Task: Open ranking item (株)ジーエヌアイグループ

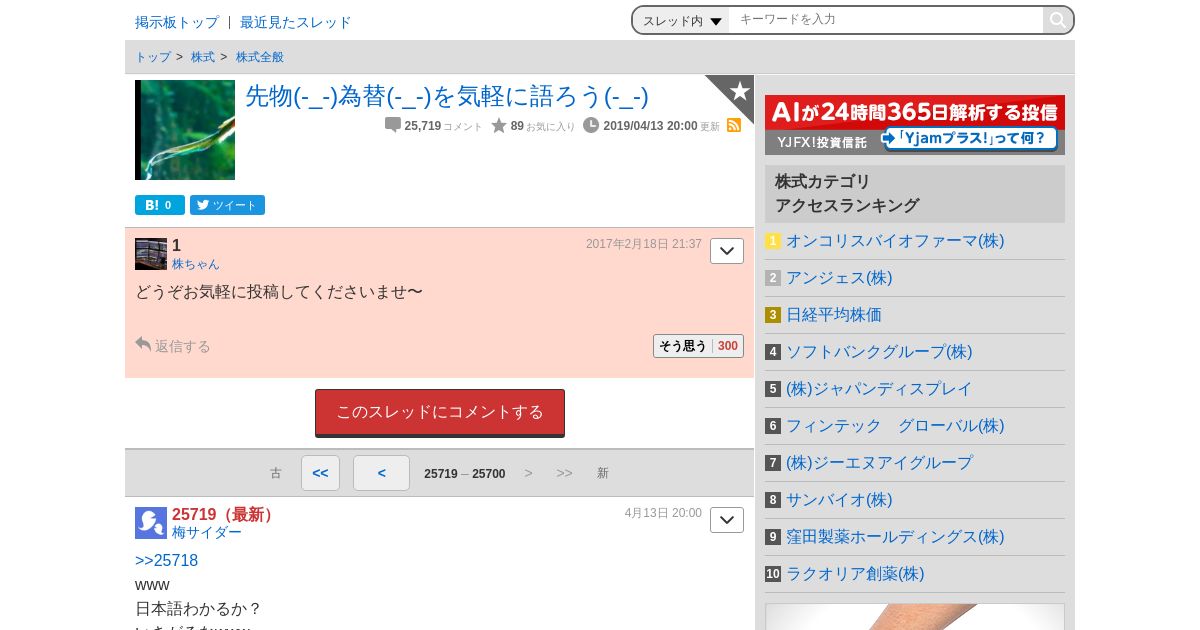Action: click(x=879, y=463)
